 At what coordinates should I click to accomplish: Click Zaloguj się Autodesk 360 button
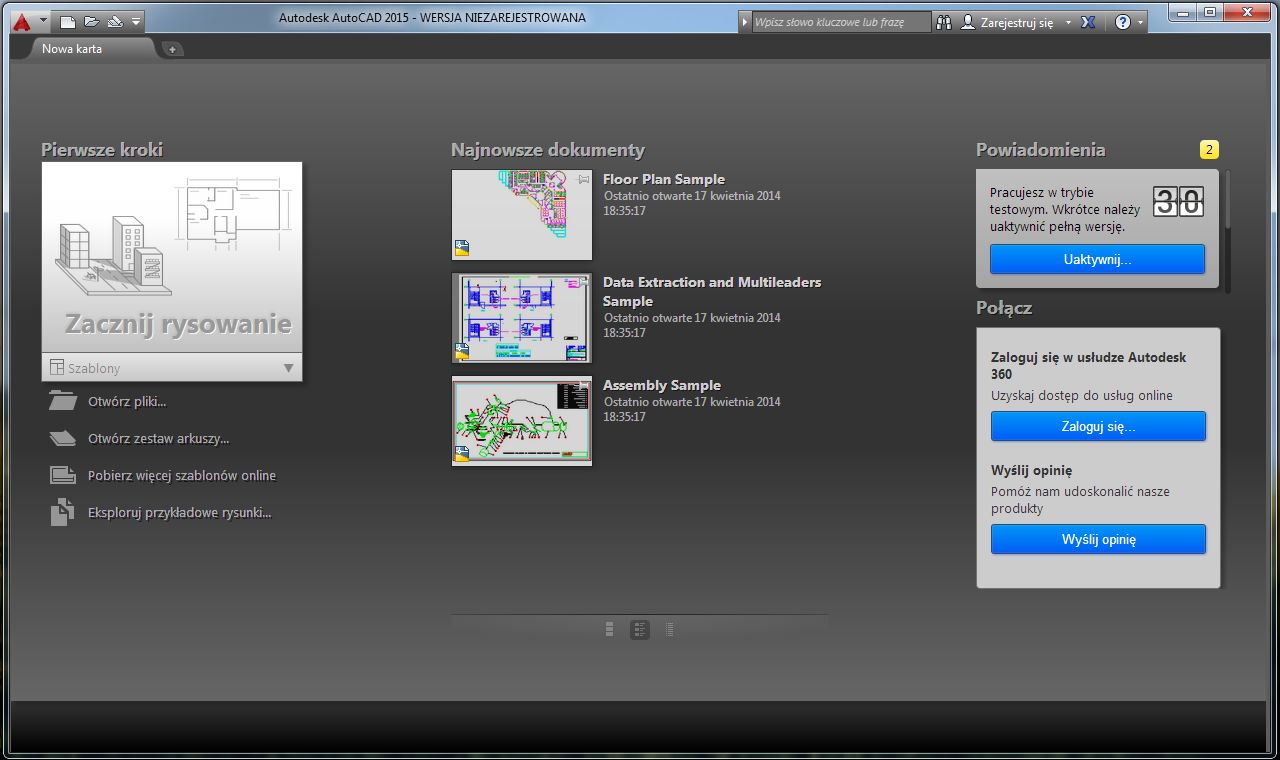click(1098, 426)
